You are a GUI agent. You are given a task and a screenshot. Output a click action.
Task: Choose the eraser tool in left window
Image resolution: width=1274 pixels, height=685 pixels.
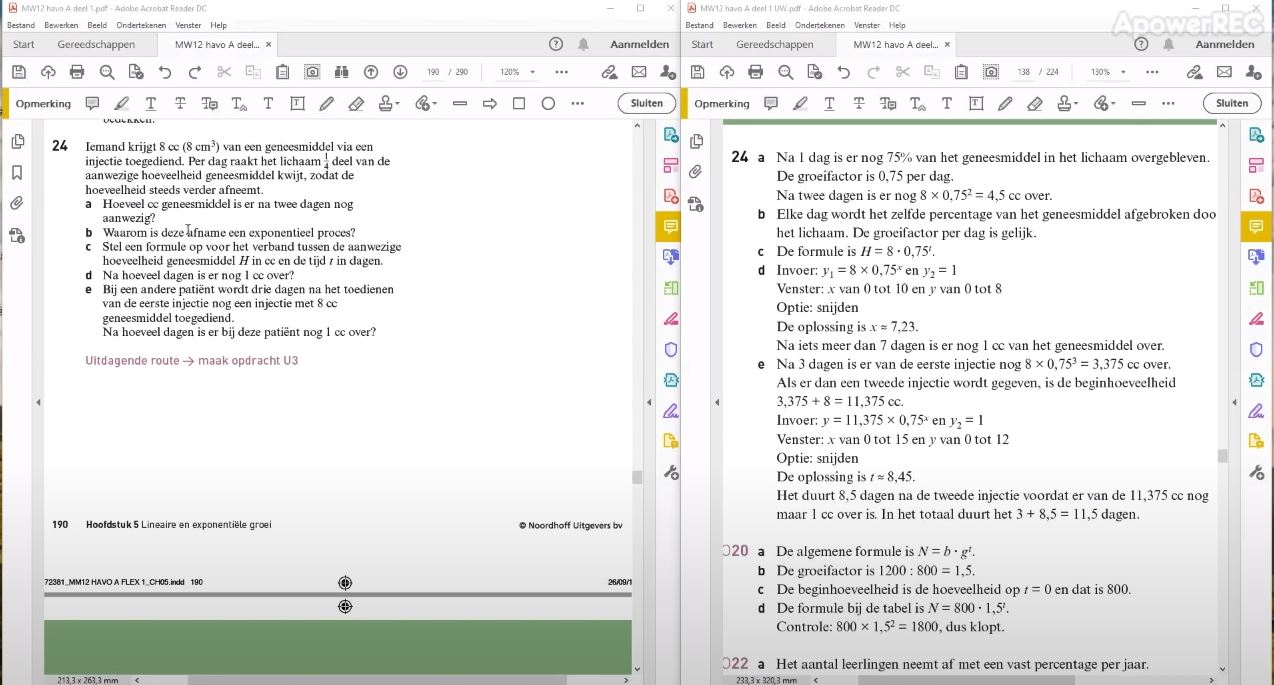tap(356, 103)
